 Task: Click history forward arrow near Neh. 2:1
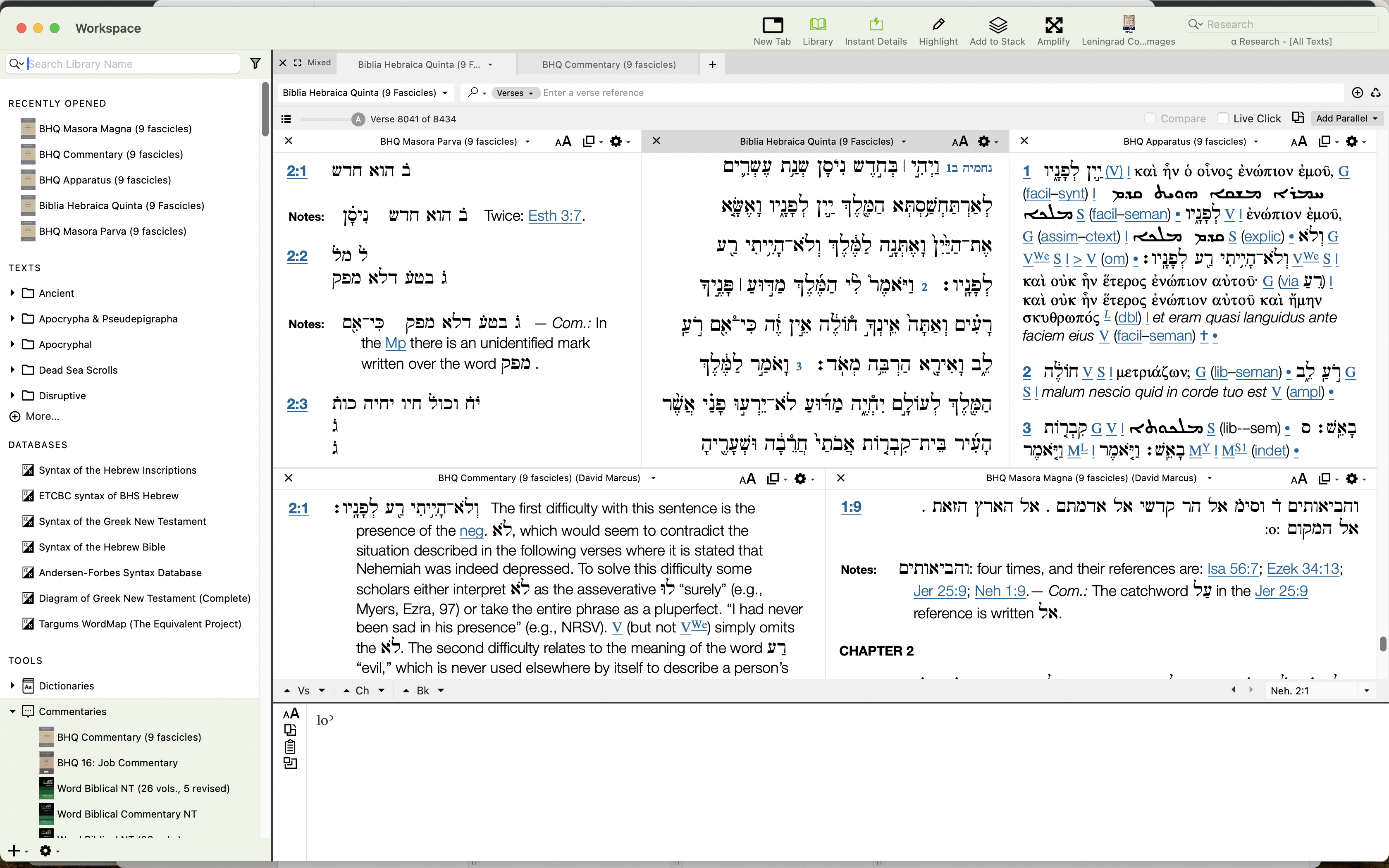[x=1251, y=690]
